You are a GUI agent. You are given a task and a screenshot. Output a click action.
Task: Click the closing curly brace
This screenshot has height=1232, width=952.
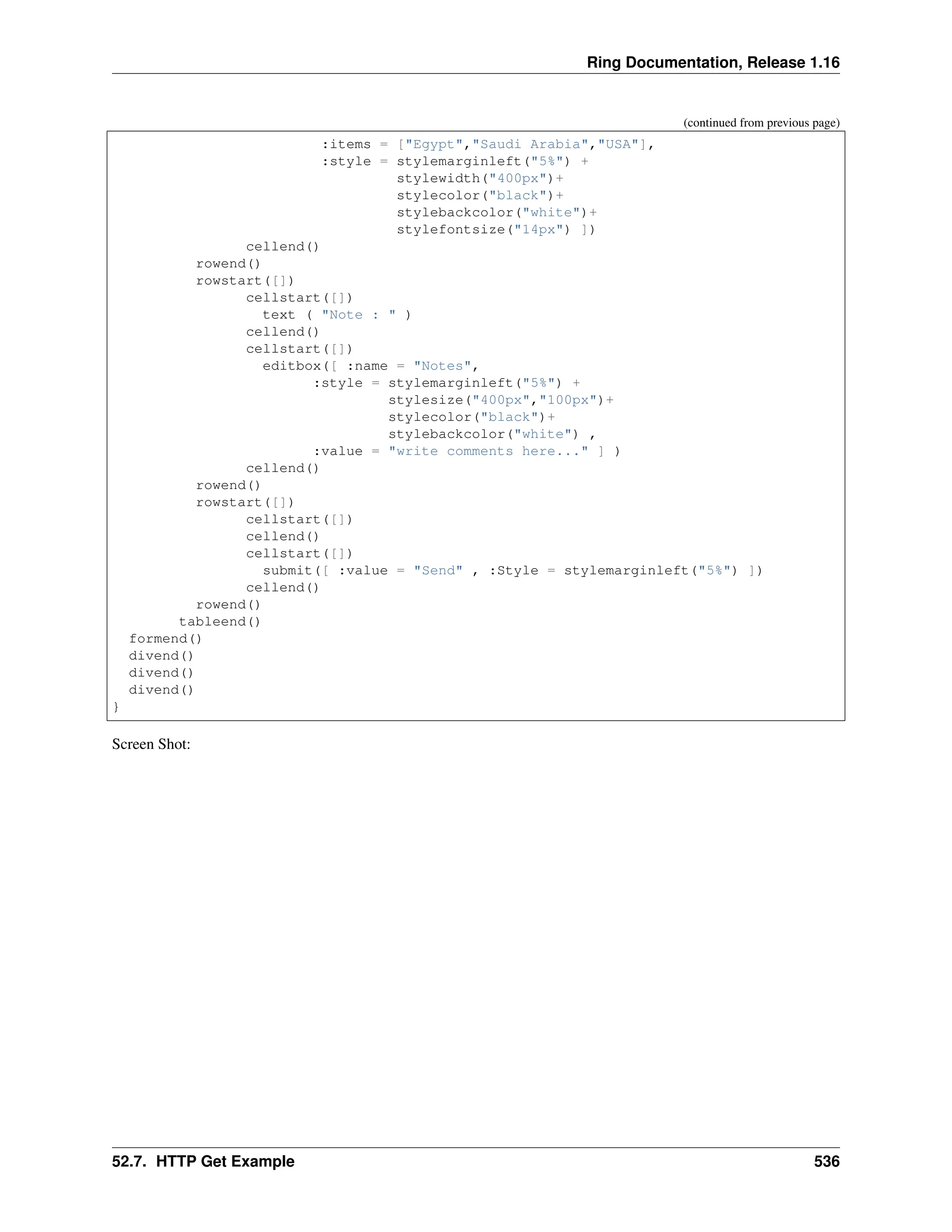tap(116, 706)
